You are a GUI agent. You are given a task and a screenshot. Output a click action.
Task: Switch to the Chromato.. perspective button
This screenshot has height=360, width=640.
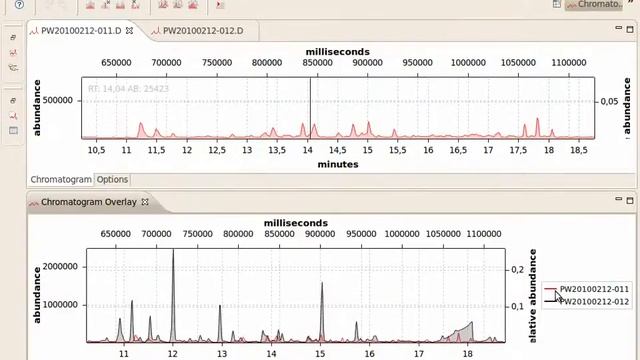pos(594,4)
